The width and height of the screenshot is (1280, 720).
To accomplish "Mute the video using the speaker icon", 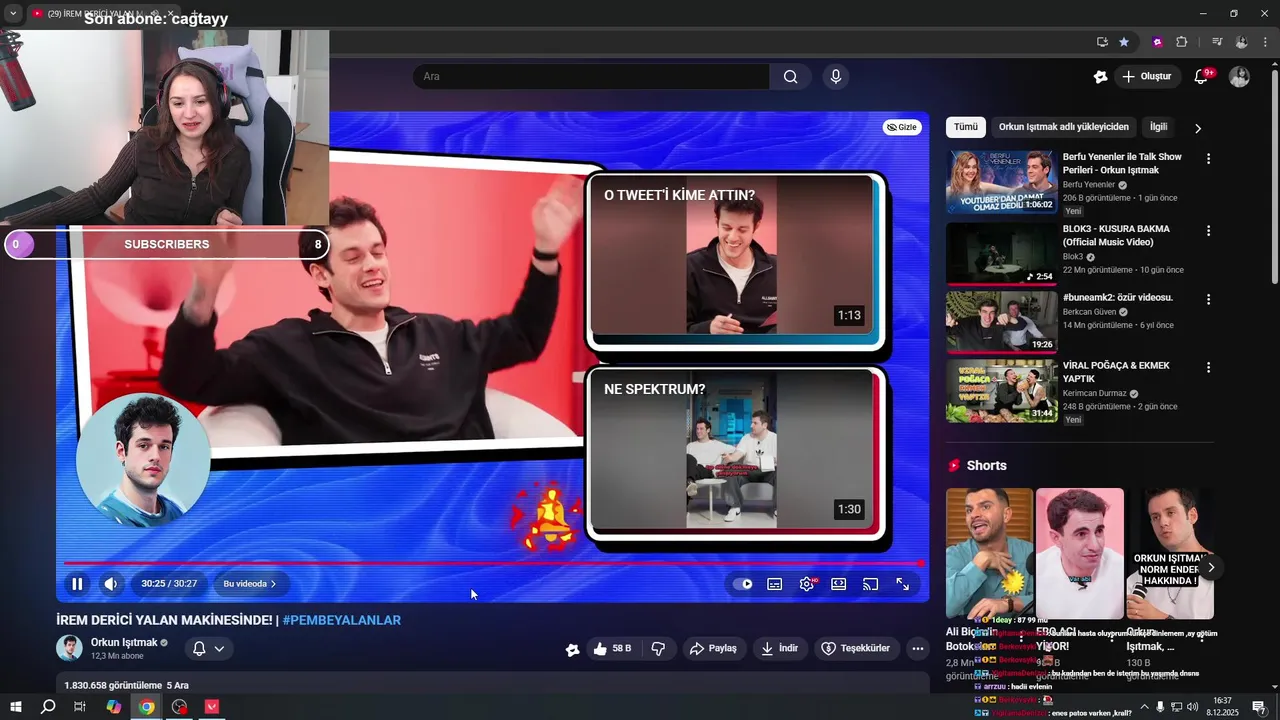I will pos(110,584).
